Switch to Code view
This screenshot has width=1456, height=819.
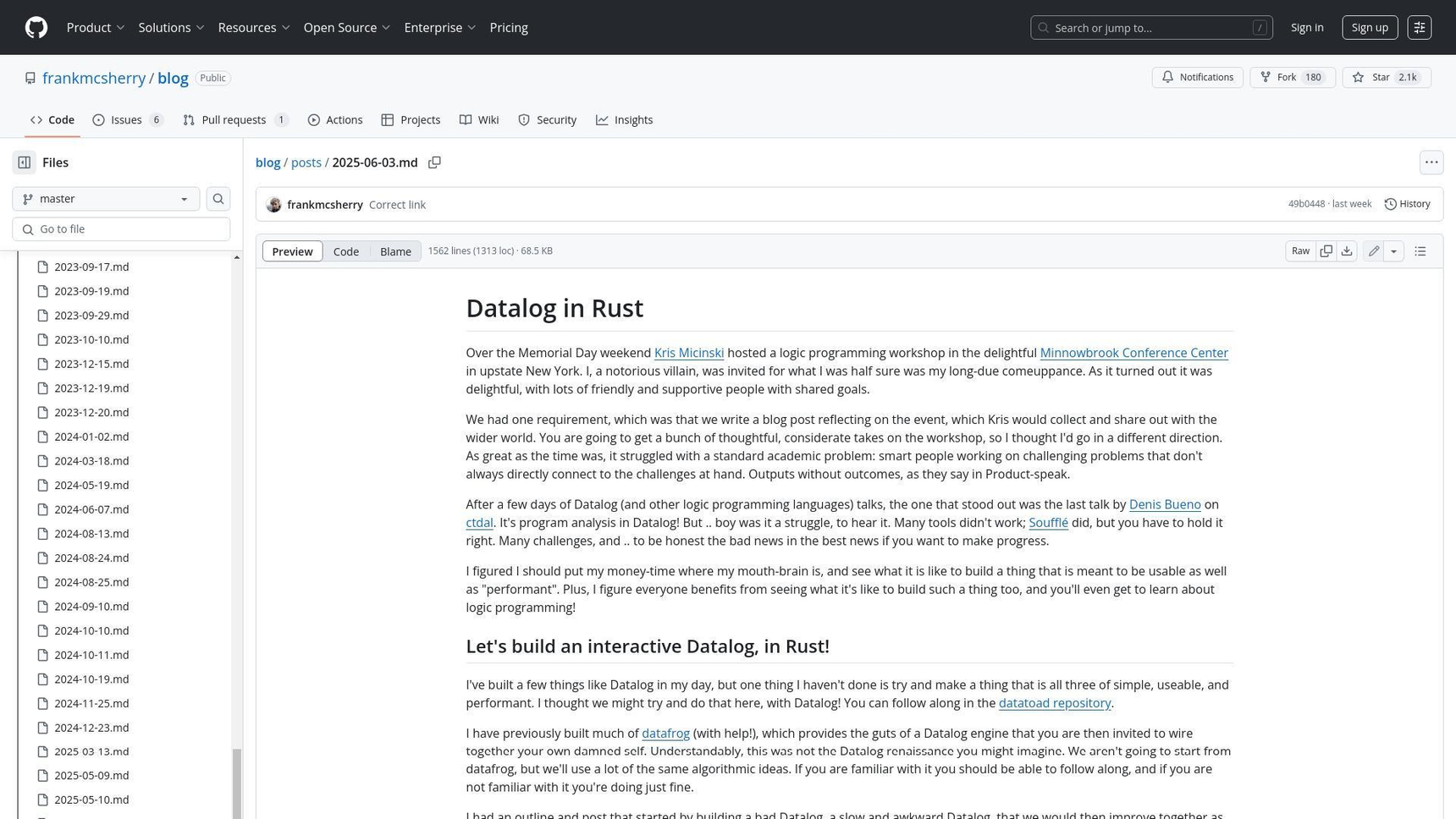(x=346, y=251)
